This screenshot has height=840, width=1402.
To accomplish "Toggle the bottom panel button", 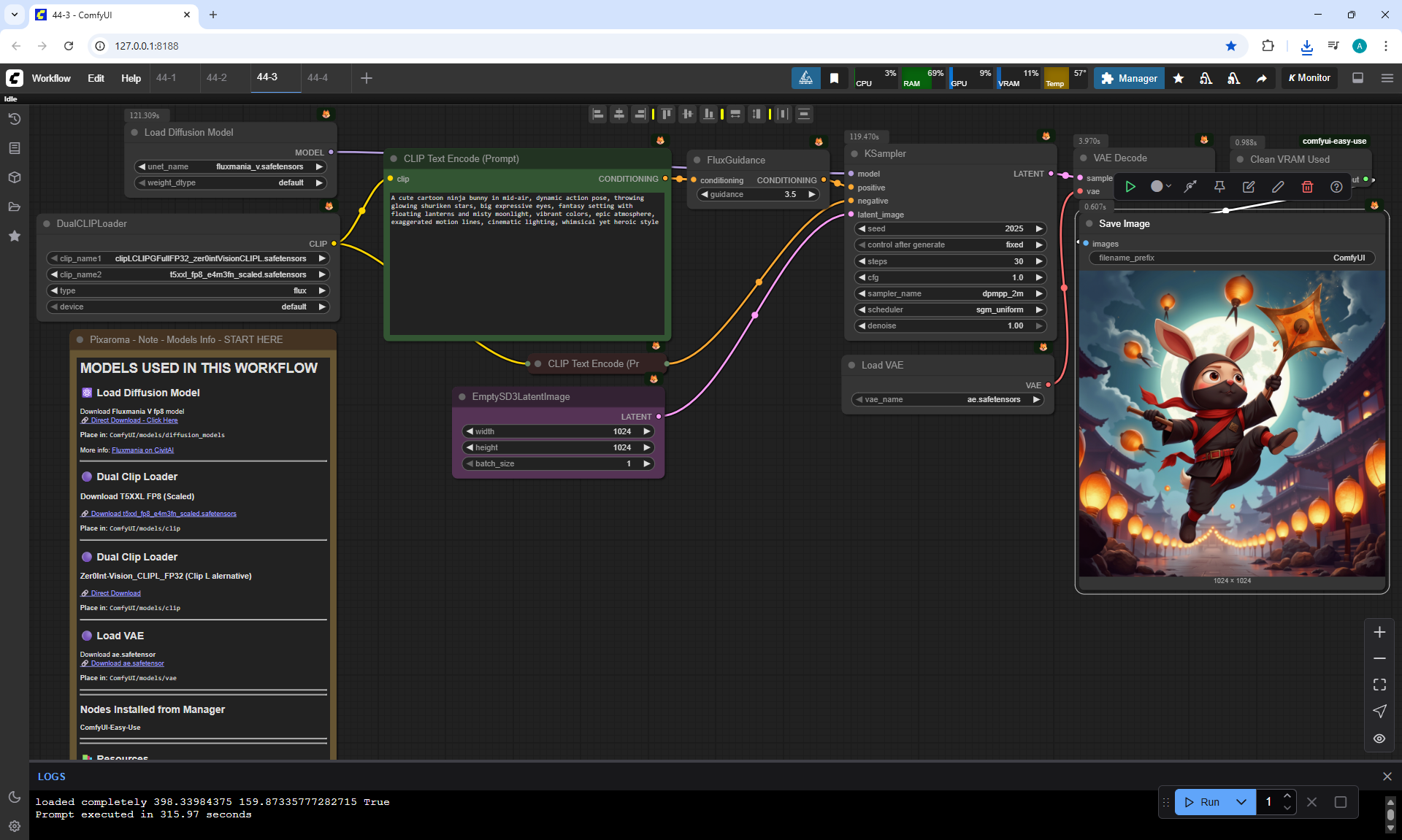I will coord(1358,78).
